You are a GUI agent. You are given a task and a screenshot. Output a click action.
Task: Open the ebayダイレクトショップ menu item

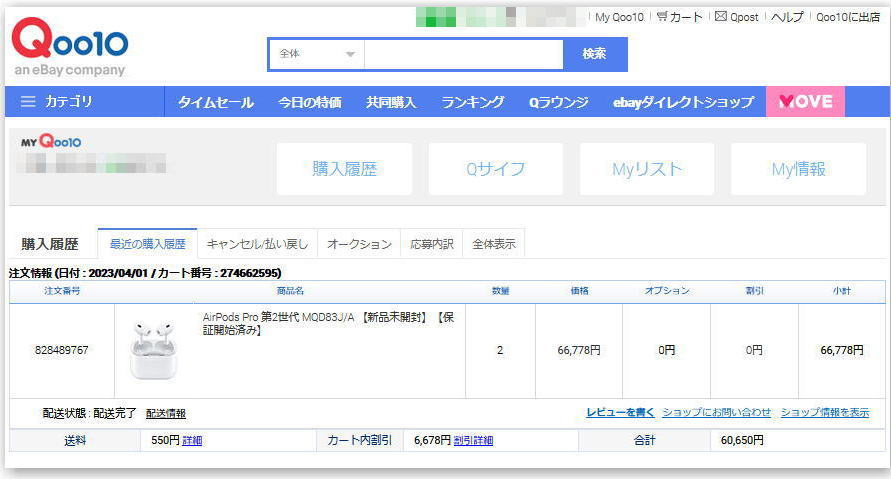tap(684, 102)
